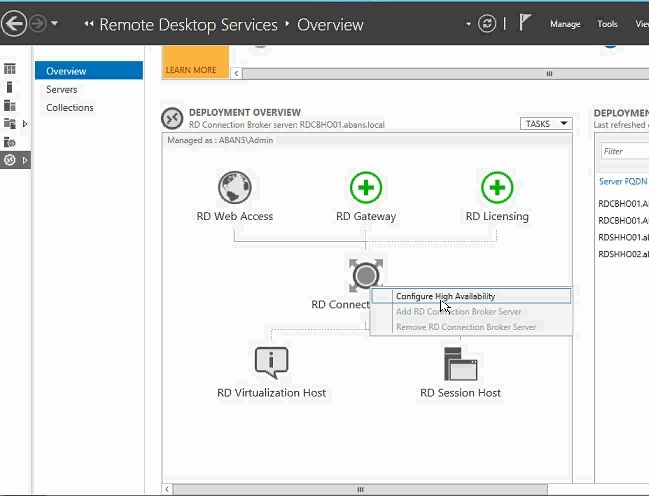Click the IIS sidebar icon
This screenshot has width=649, height=496.
10,142
